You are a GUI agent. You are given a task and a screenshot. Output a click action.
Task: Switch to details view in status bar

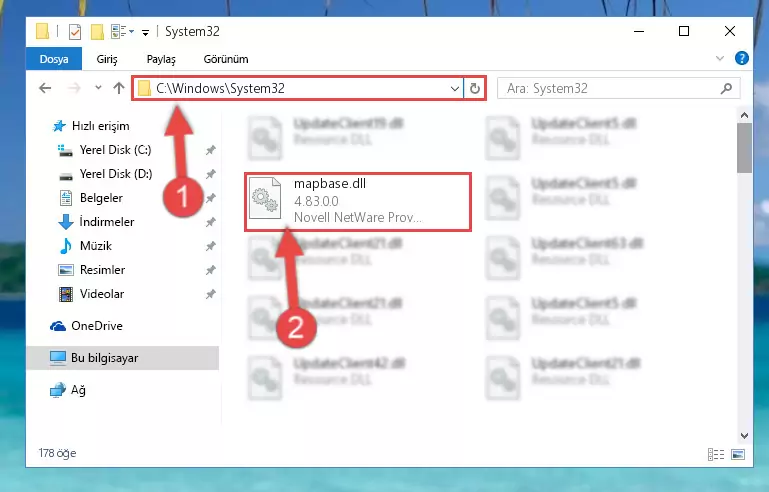(716, 455)
